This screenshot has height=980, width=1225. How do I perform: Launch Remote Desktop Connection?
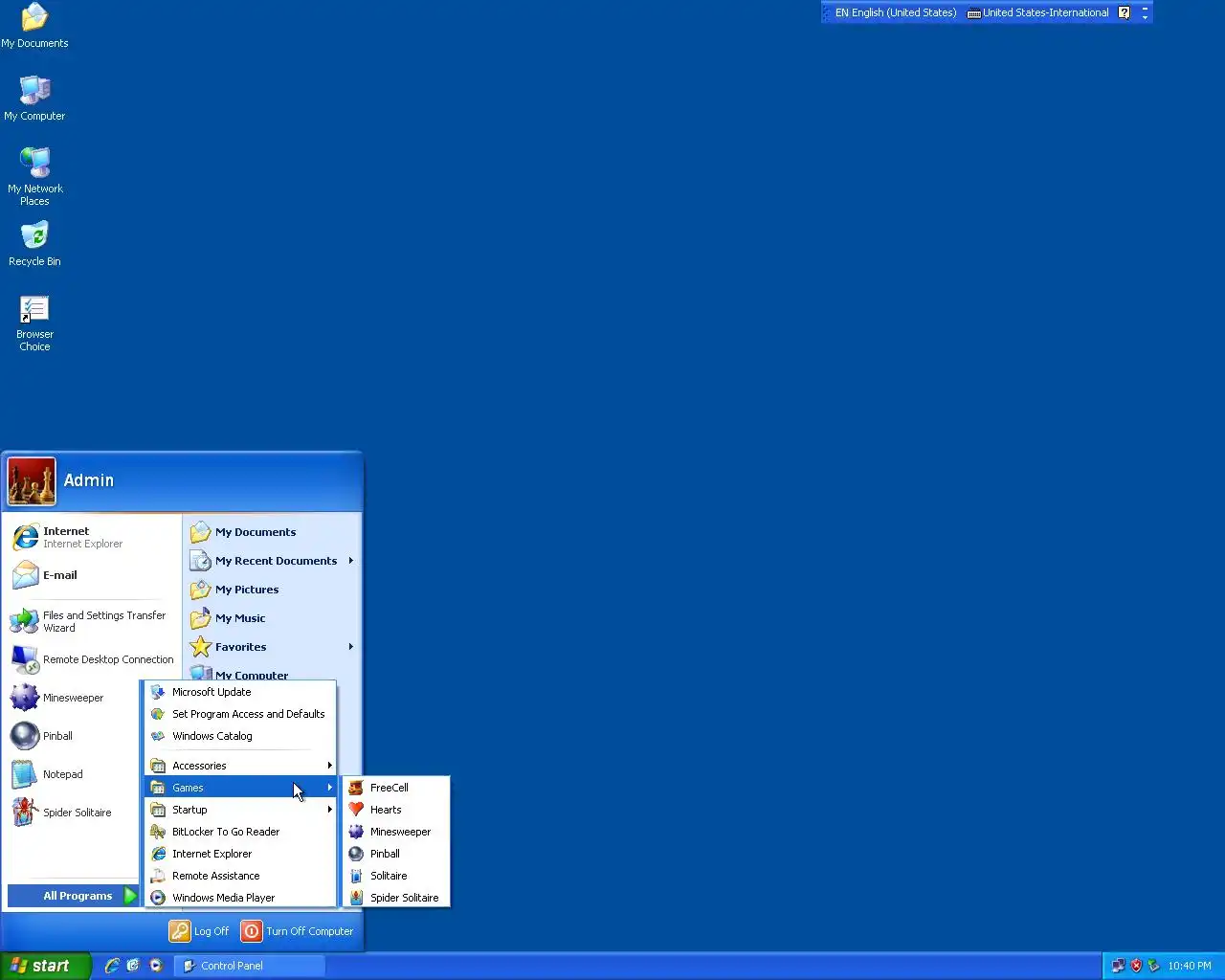[x=92, y=659]
